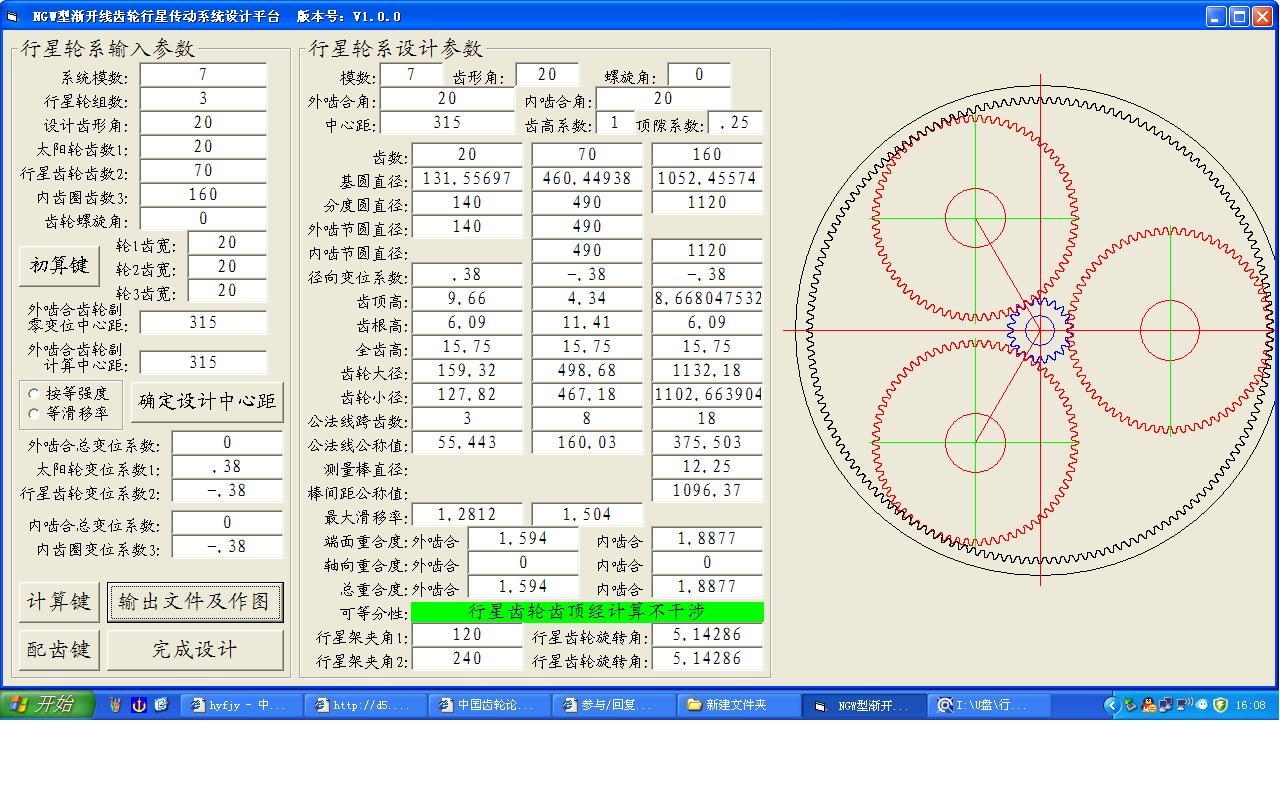Click the right red planet gear center circle
1280x800 pixels.
point(1170,330)
